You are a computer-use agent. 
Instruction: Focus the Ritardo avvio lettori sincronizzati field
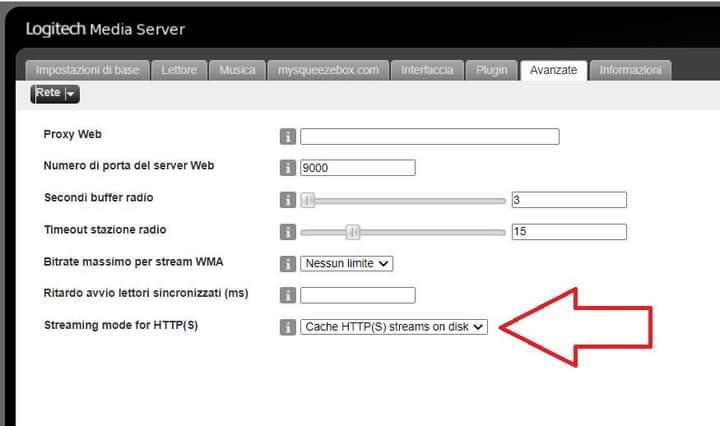pyautogui.click(x=358, y=295)
